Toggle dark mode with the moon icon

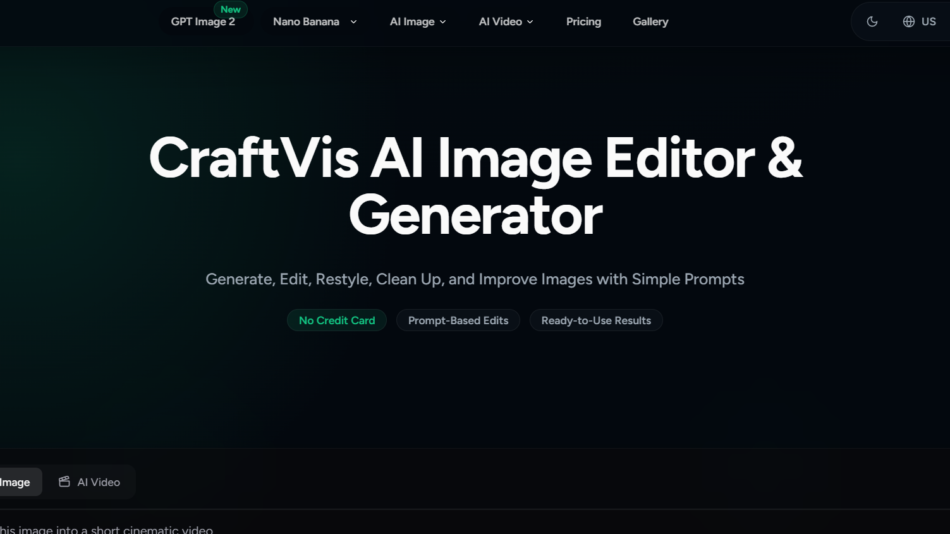point(872,22)
